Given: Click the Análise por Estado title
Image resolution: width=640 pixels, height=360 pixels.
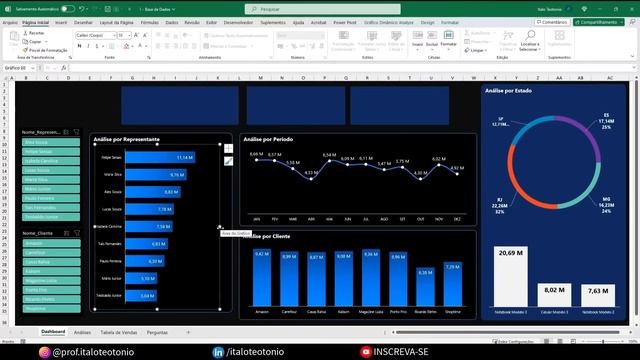Looking at the screenshot, I should tap(508, 91).
